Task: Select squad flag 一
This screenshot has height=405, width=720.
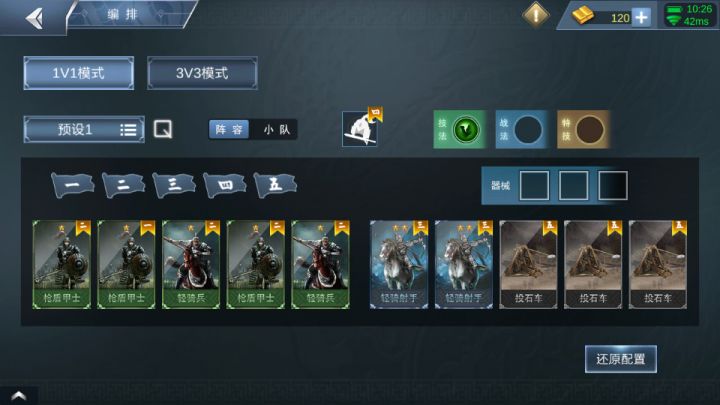Action: 73,185
